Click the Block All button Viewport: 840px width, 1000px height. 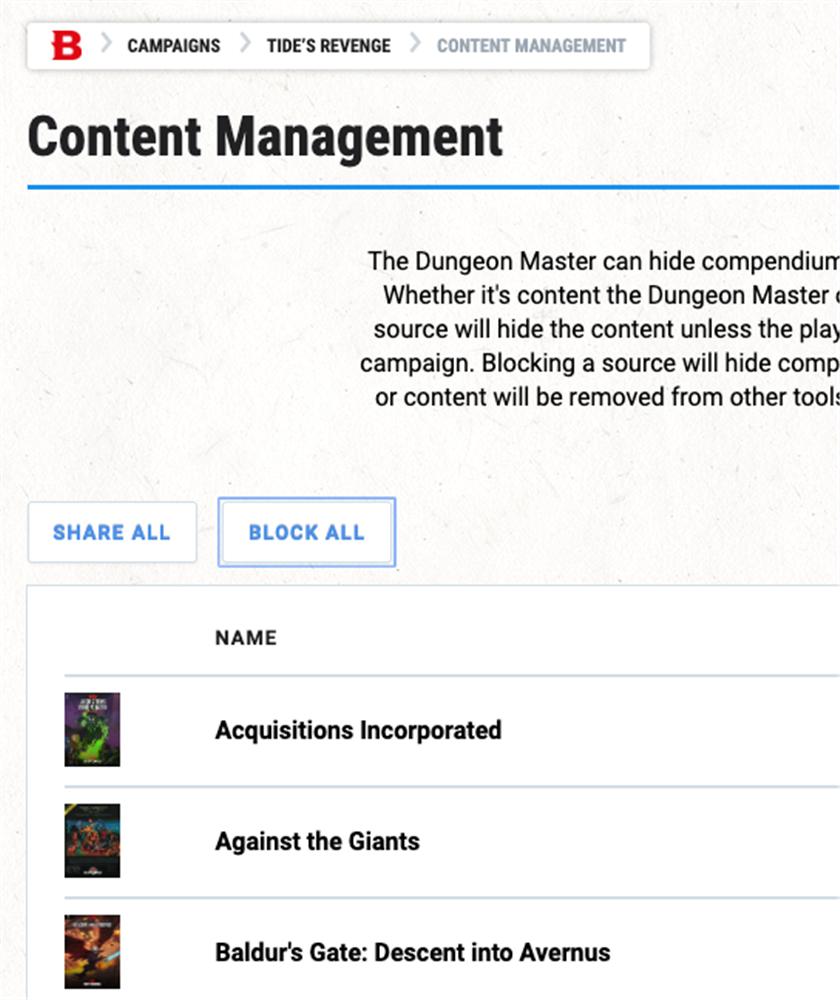coord(307,532)
